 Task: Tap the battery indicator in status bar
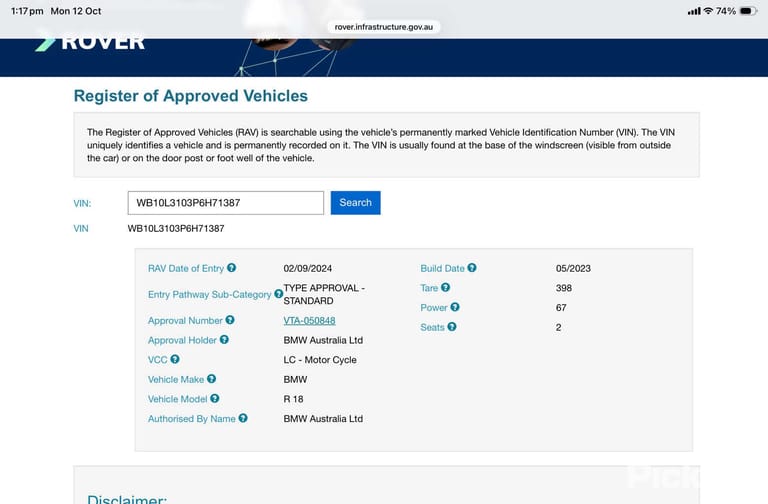click(748, 11)
